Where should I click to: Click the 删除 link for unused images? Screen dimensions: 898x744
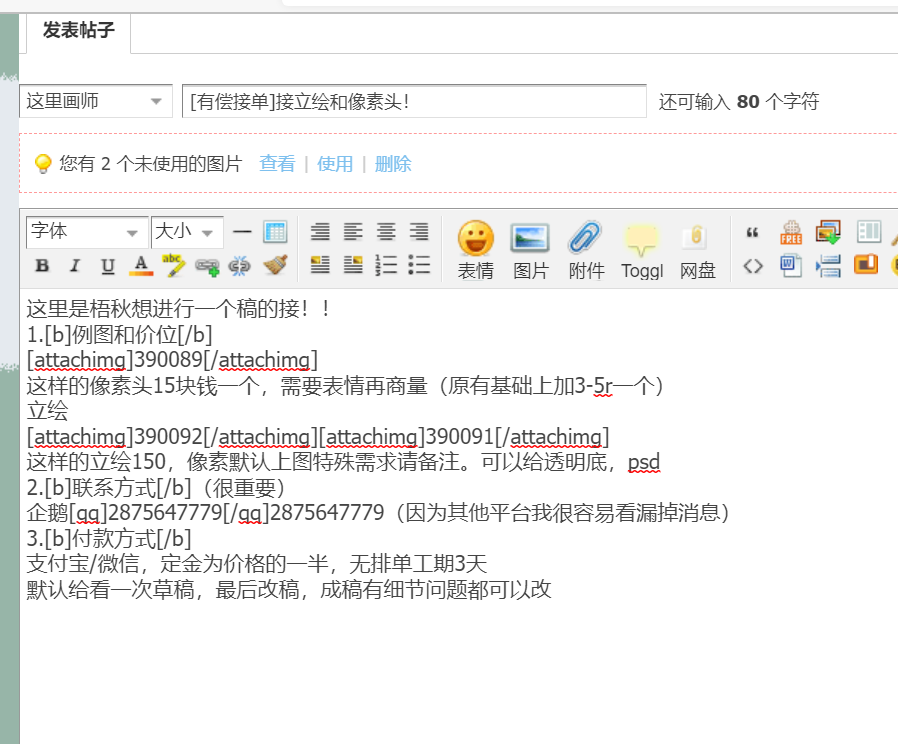point(393,164)
